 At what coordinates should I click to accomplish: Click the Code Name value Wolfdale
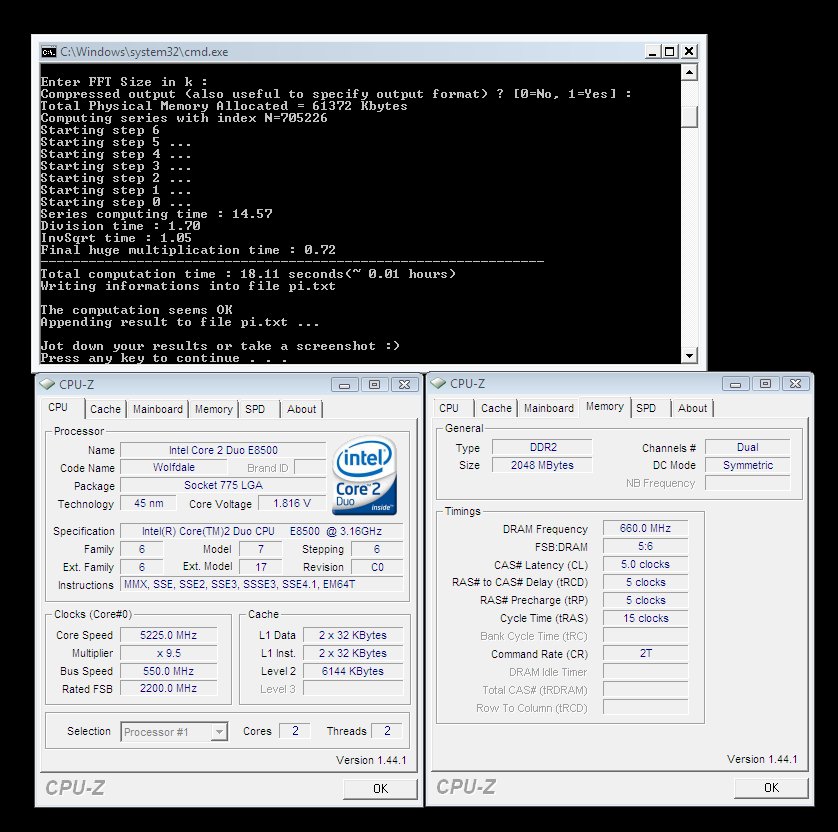174,468
